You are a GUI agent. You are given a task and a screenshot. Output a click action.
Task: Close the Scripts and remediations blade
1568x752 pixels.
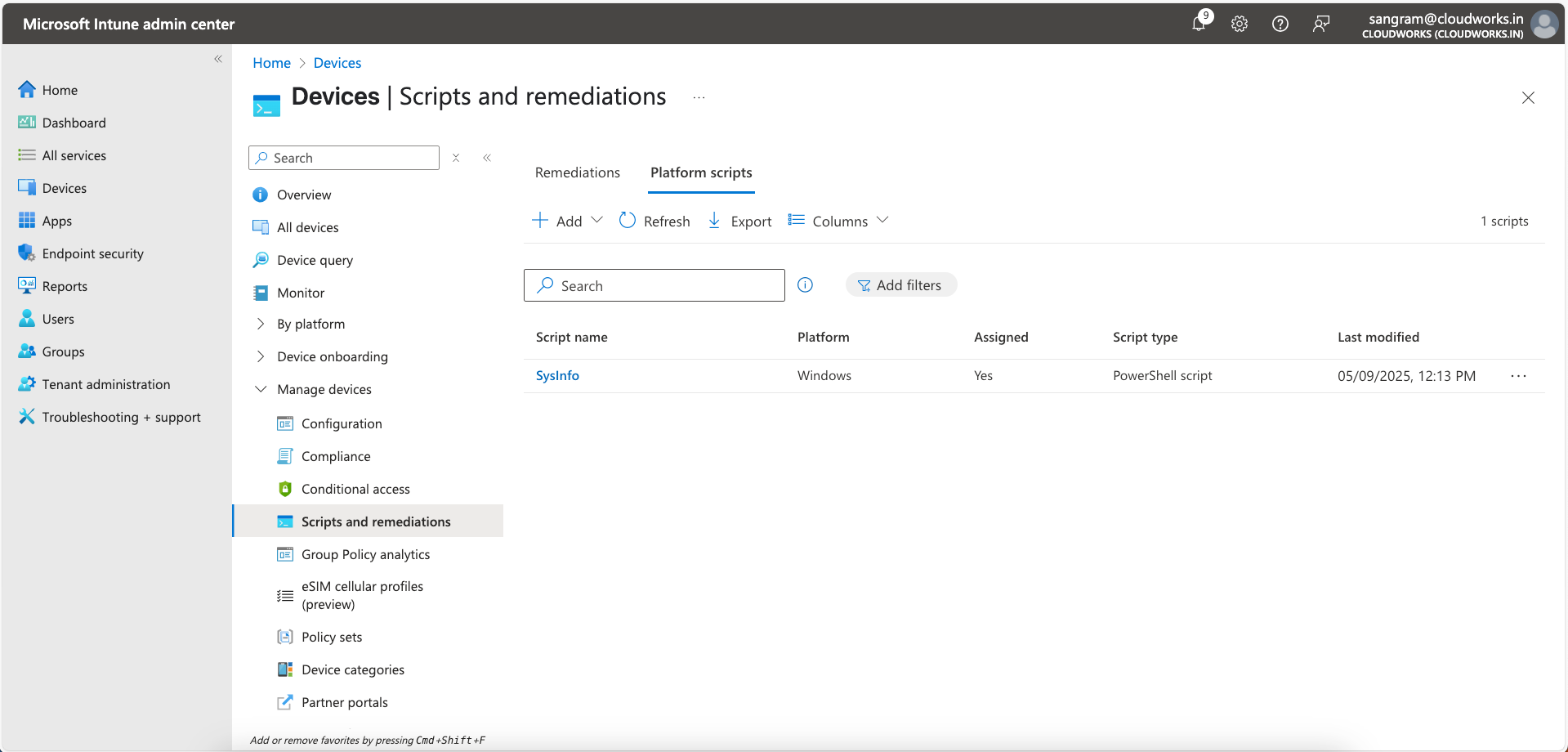(x=1528, y=97)
